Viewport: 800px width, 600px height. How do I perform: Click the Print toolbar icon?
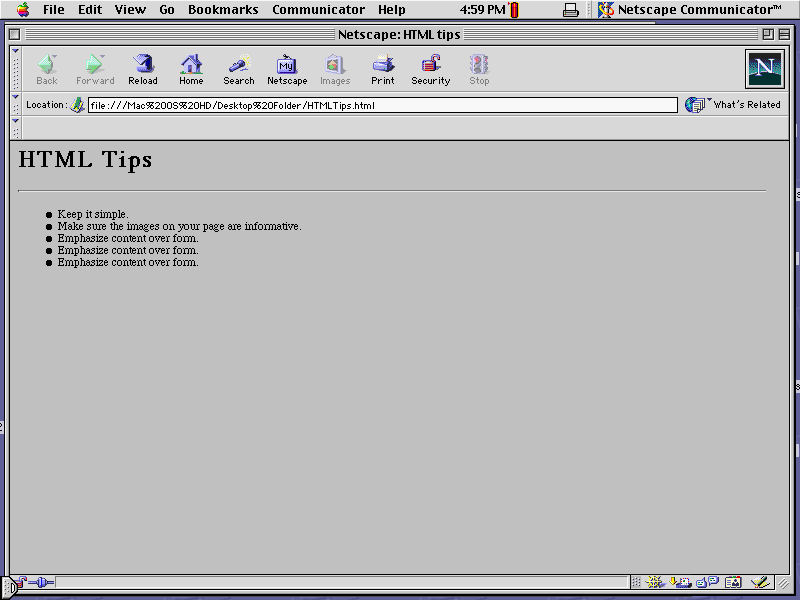pyautogui.click(x=382, y=68)
